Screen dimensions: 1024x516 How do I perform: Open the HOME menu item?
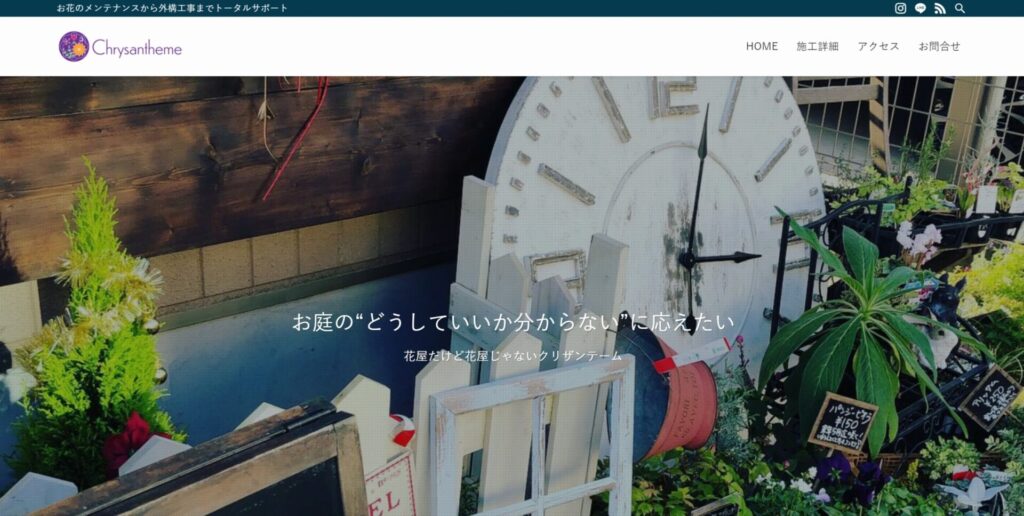(761, 46)
